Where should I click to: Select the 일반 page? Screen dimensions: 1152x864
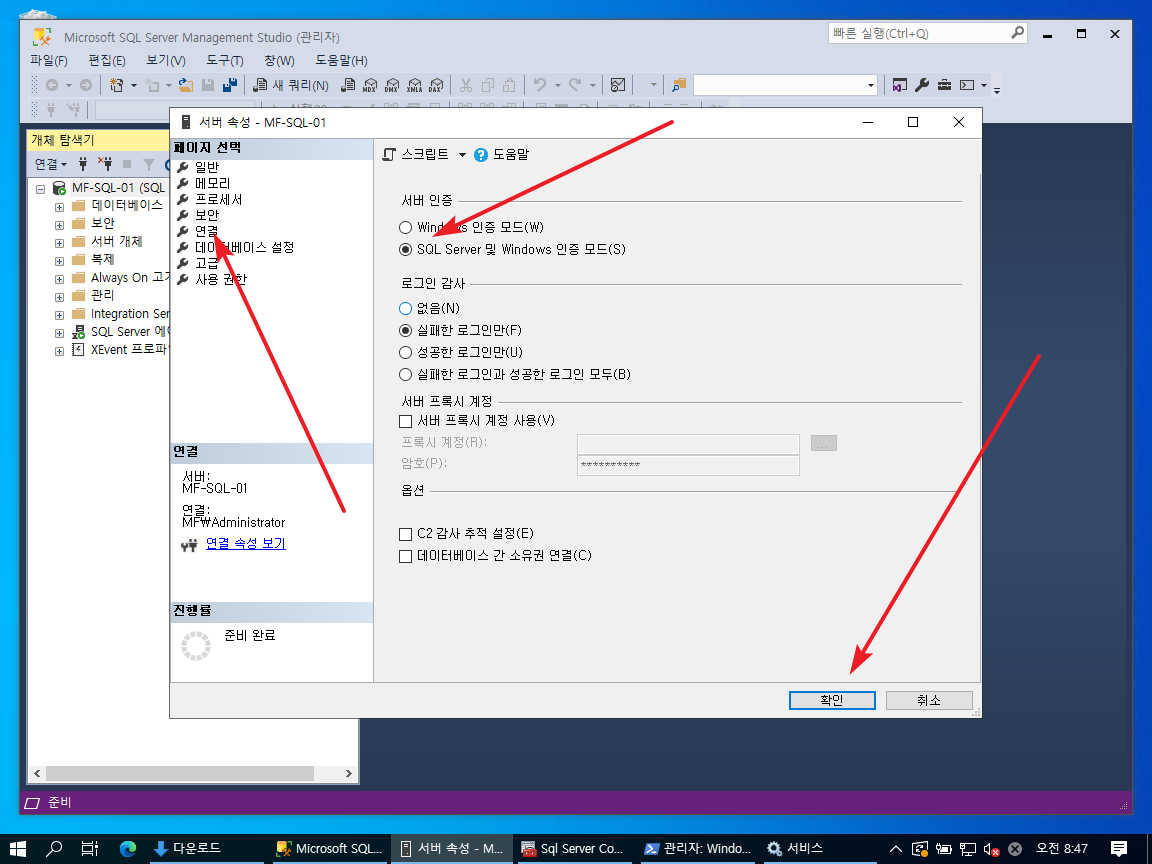click(x=207, y=167)
